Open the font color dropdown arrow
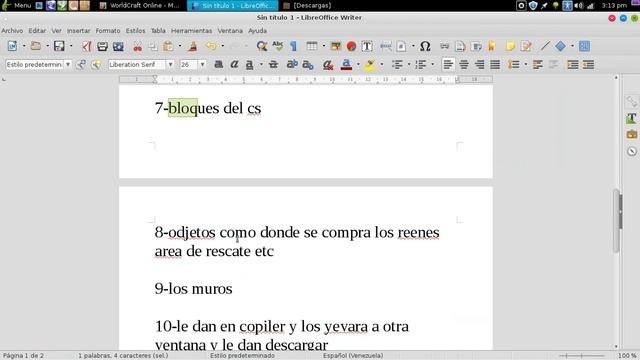The width and height of the screenshot is (640, 360). [x=358, y=64]
